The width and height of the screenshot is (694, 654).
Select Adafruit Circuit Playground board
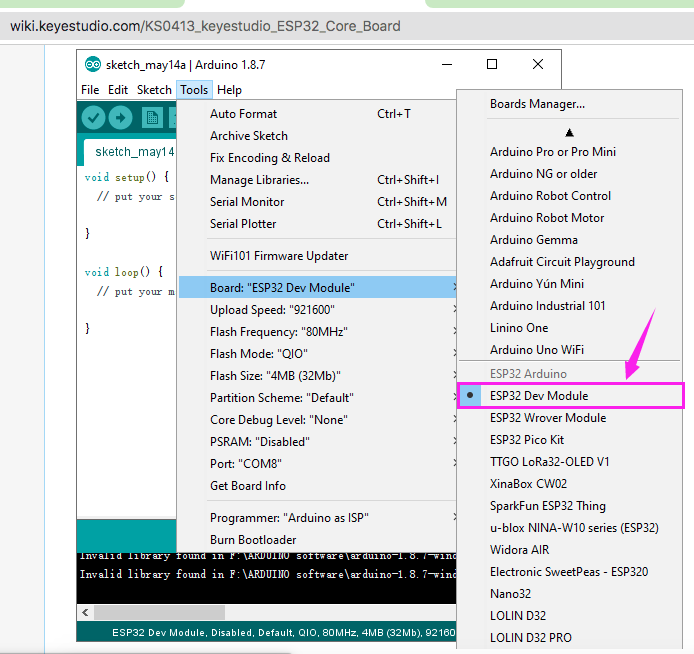coord(571,262)
